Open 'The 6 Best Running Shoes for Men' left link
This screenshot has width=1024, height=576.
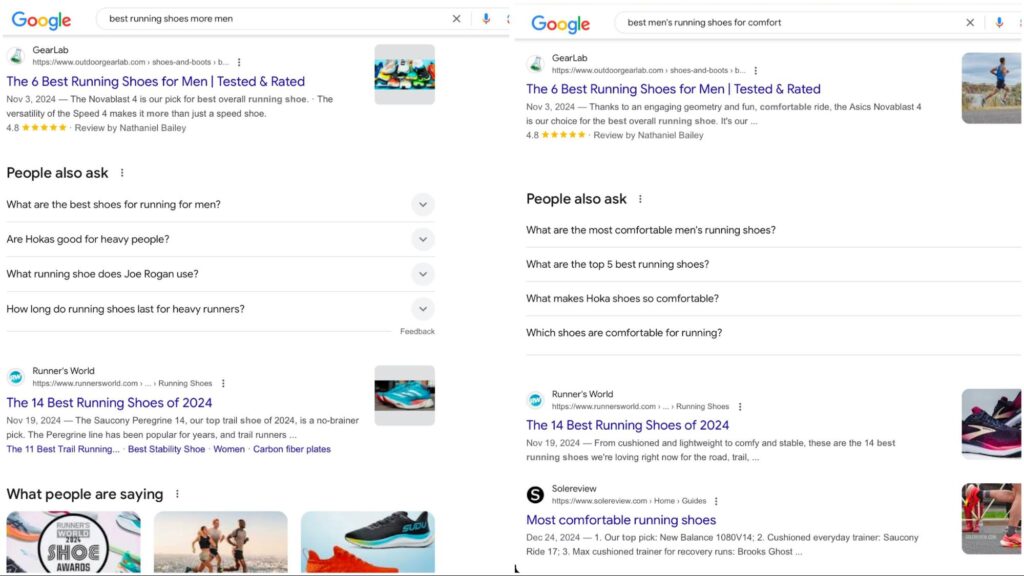click(x=155, y=82)
